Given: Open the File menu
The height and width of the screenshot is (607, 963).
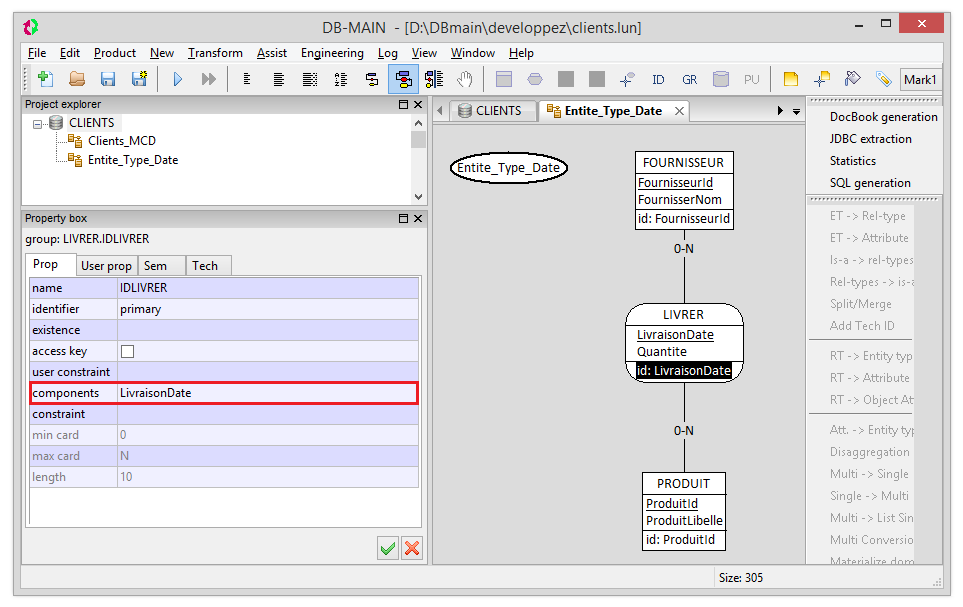Looking at the screenshot, I should coord(37,53).
